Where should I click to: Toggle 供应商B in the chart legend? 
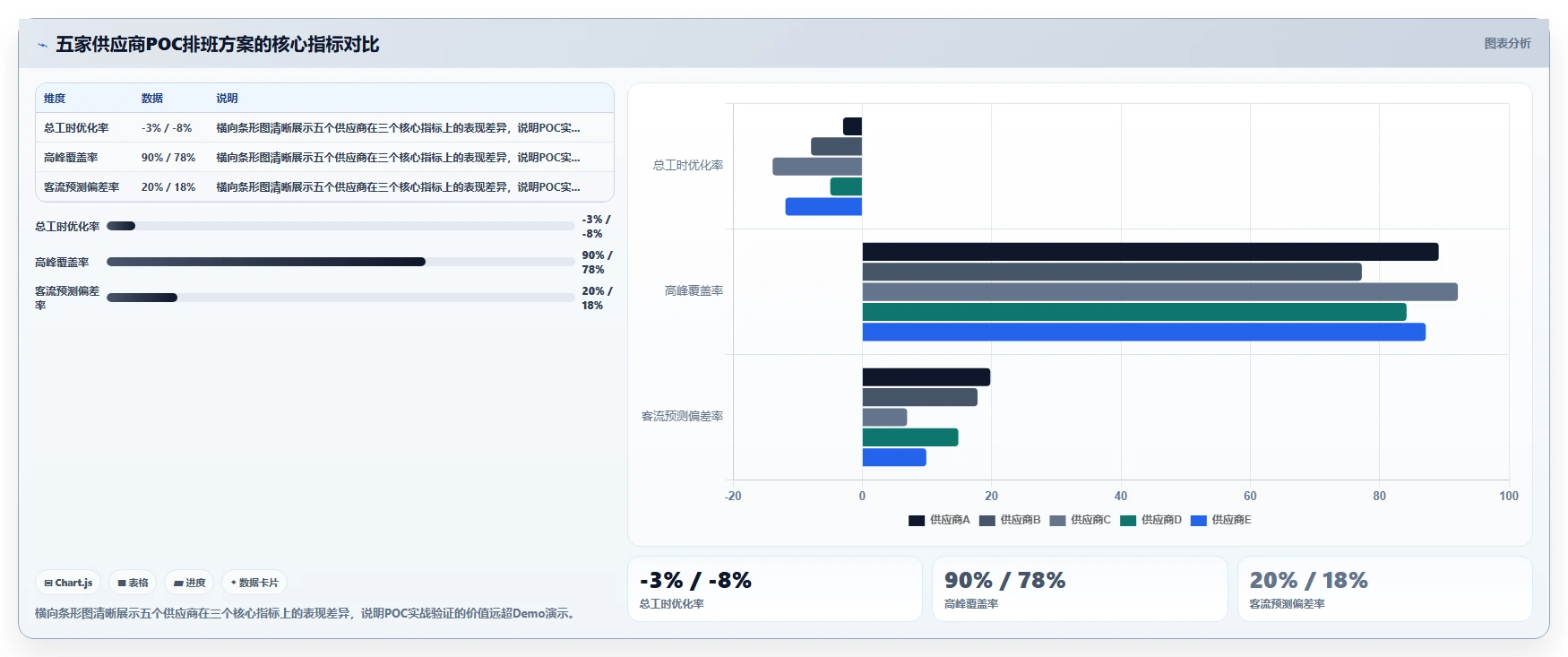pos(1010,520)
